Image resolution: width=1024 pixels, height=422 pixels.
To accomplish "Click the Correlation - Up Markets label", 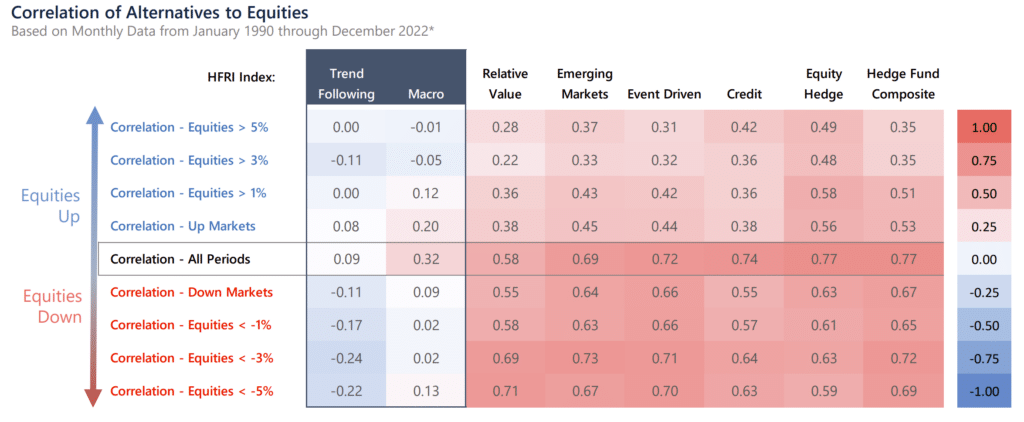I will click(183, 226).
